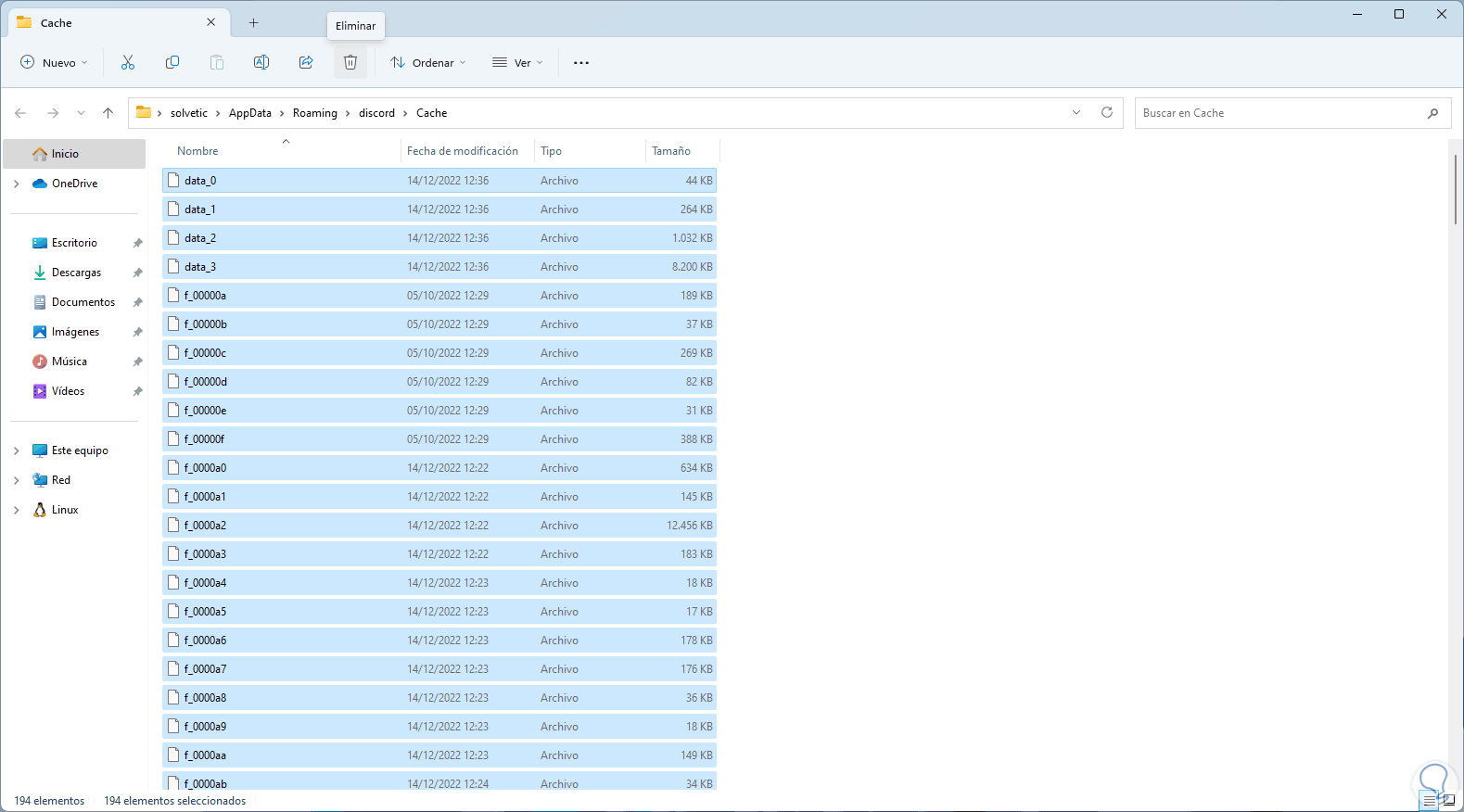Open recent locations dropdown arrow
This screenshot has height=812, width=1464.
click(81, 113)
